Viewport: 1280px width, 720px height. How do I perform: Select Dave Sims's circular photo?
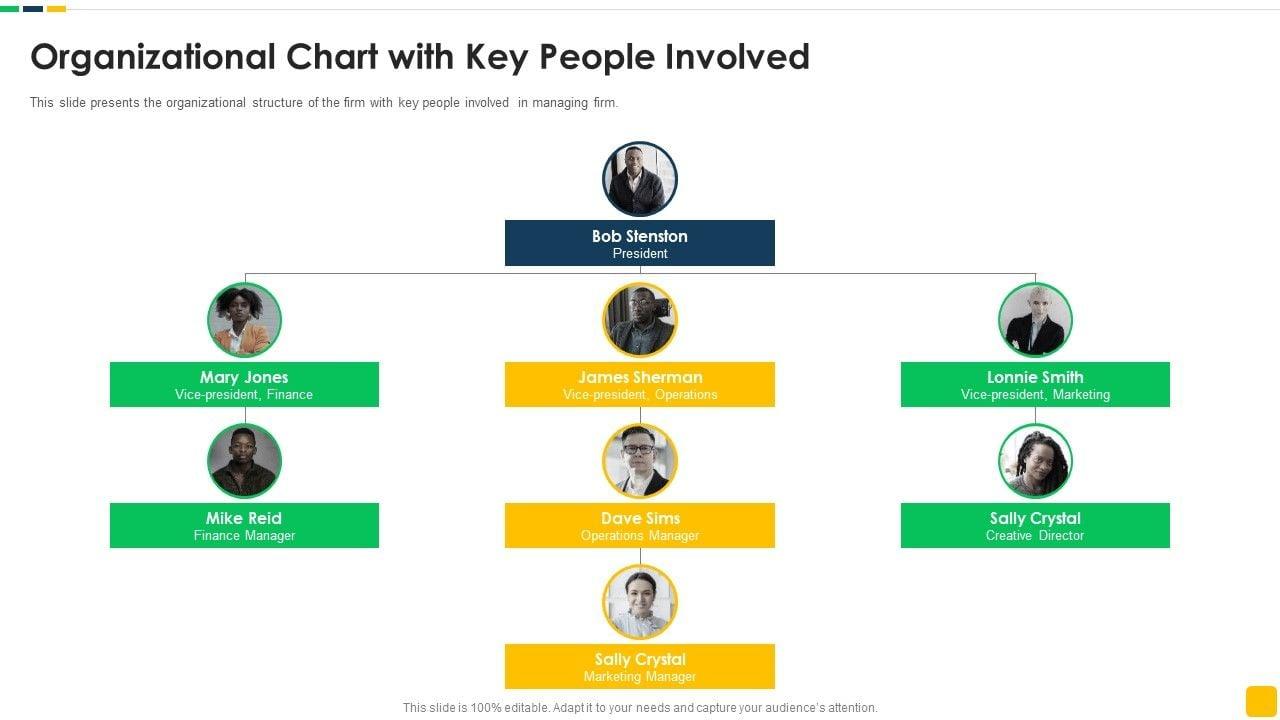pyautogui.click(x=640, y=461)
